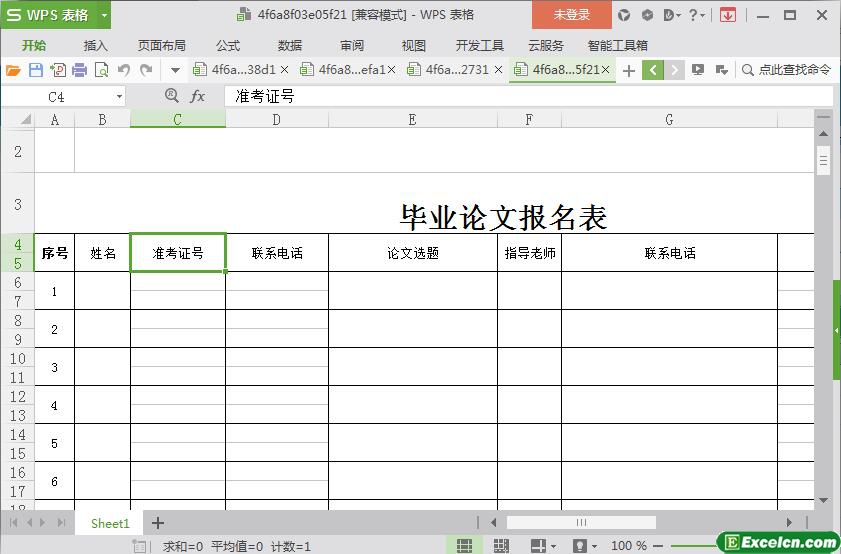The height and width of the screenshot is (554, 841).
Task: Click the 指导老师 header cell
Action: coord(529,253)
